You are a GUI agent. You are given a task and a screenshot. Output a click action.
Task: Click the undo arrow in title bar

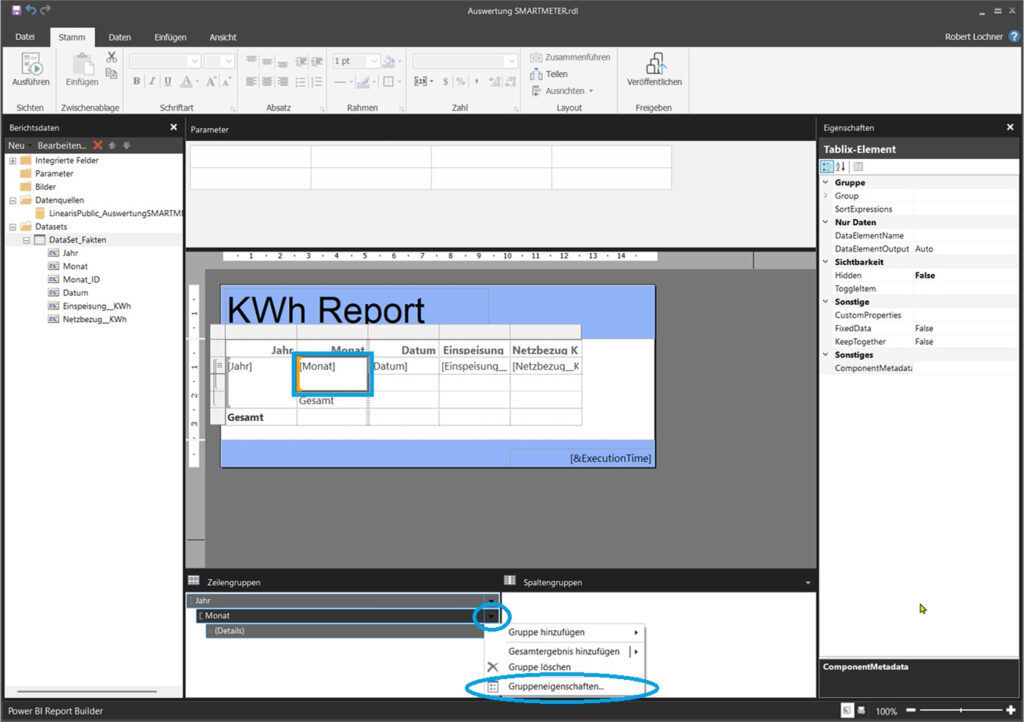click(x=30, y=10)
